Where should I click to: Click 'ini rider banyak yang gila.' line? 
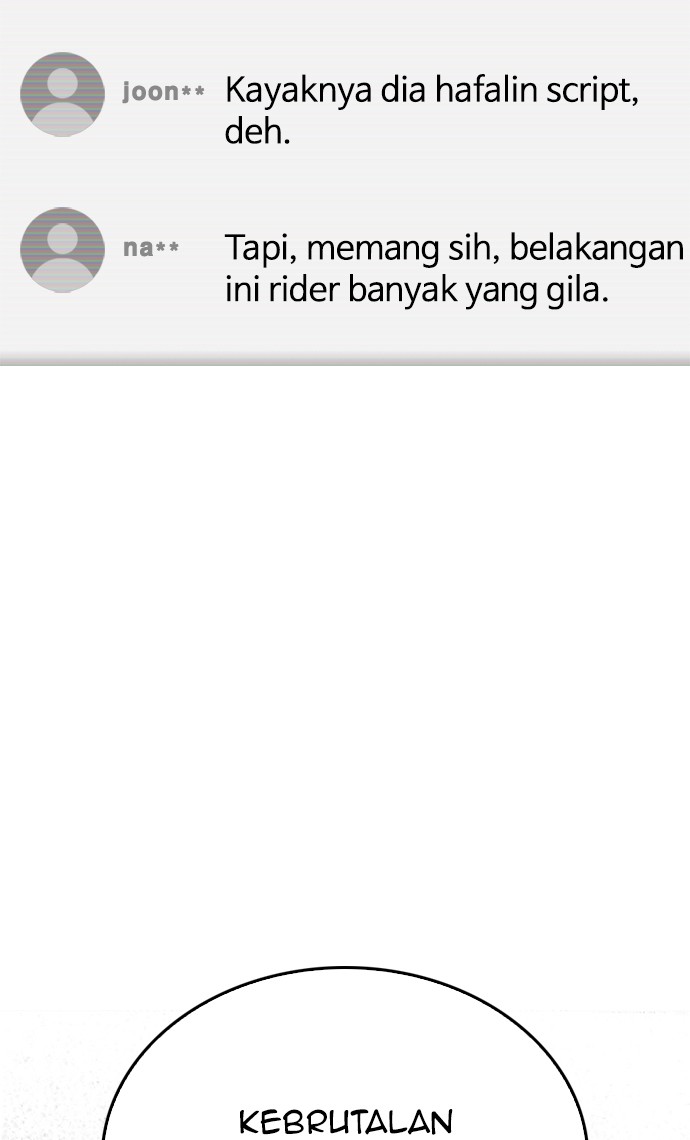pyautogui.click(x=417, y=289)
